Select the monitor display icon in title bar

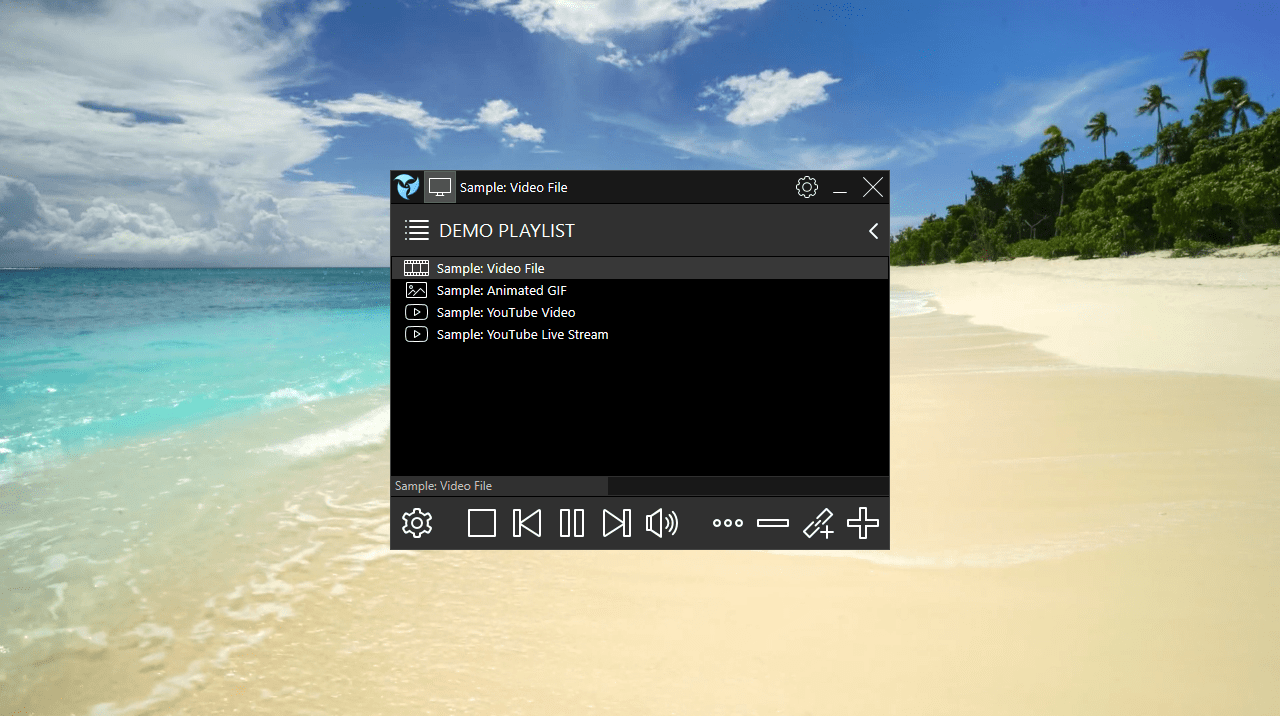(440, 187)
